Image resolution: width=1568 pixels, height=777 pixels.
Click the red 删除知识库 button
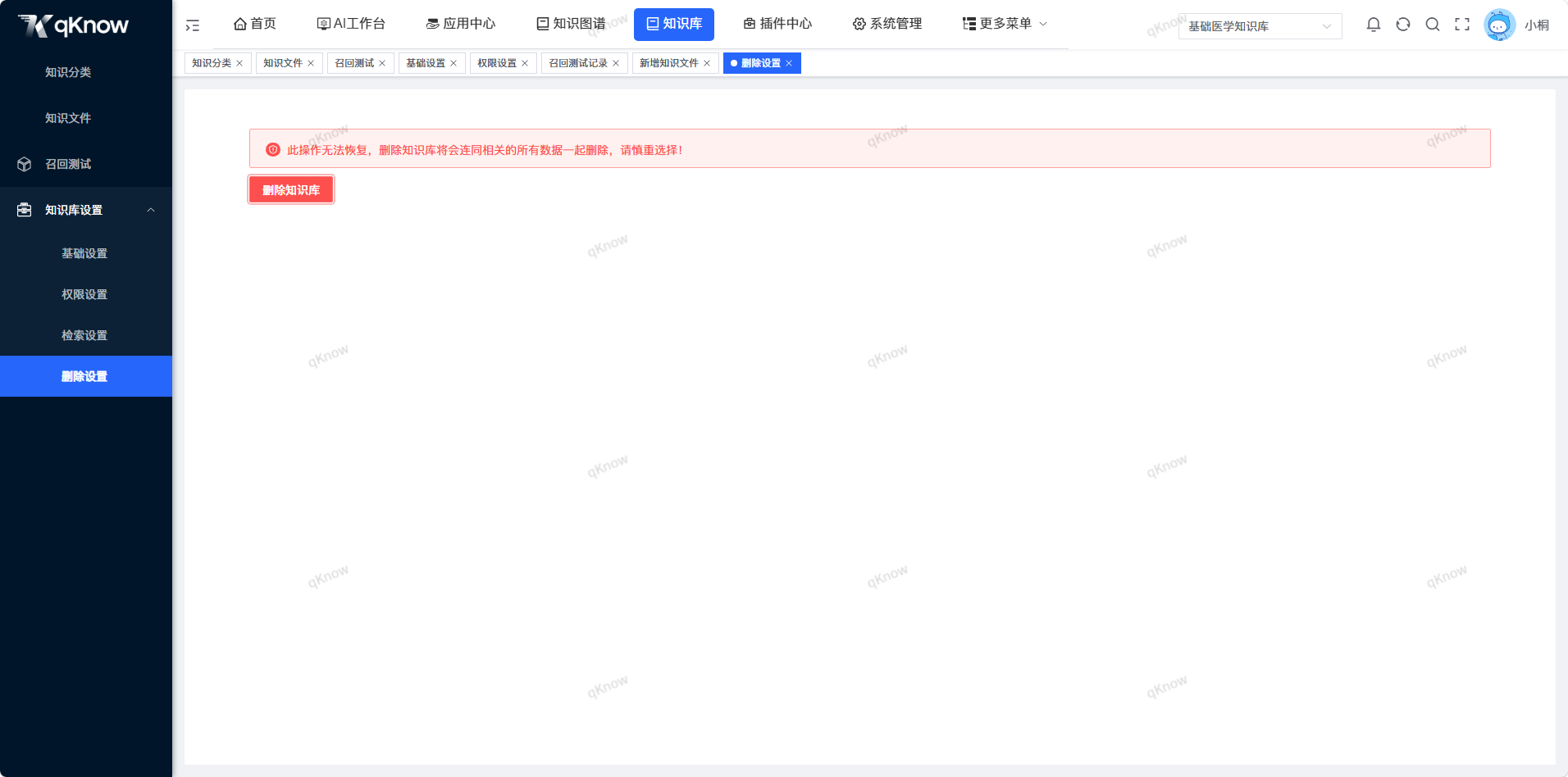[x=291, y=189]
